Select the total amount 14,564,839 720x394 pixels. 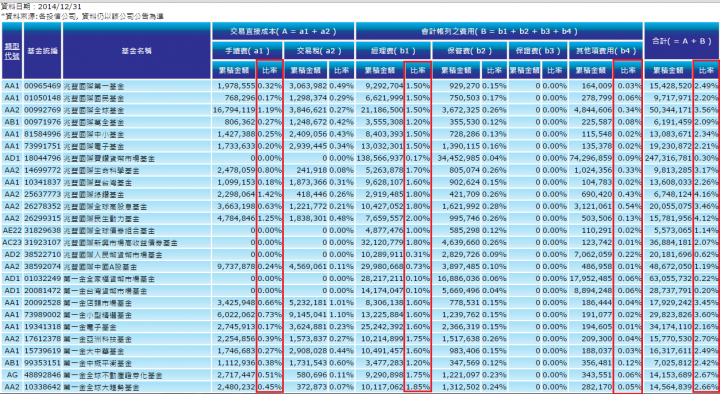tap(671, 387)
